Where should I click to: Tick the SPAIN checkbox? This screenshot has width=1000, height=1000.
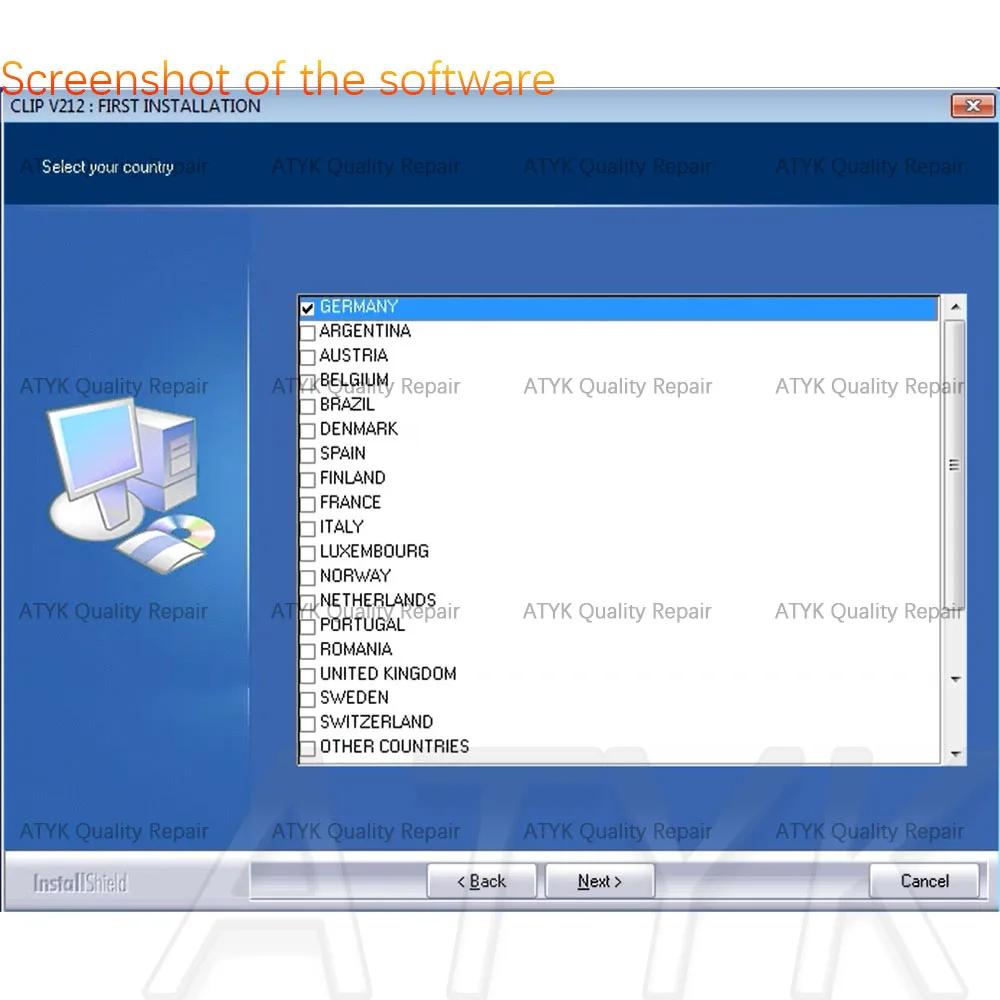(307, 455)
